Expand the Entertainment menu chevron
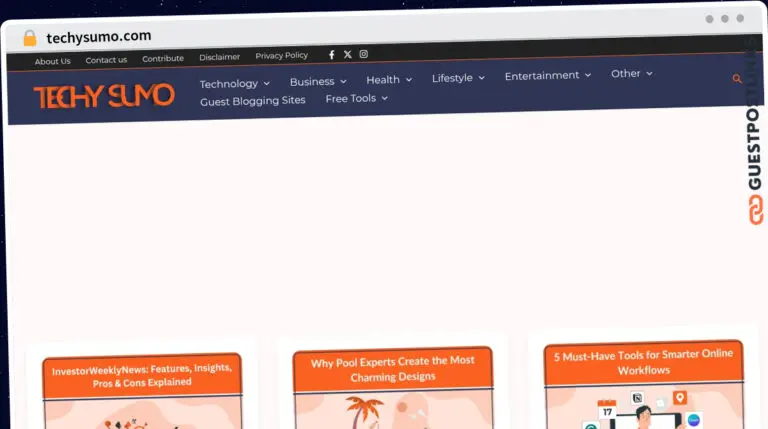 pyautogui.click(x=588, y=75)
